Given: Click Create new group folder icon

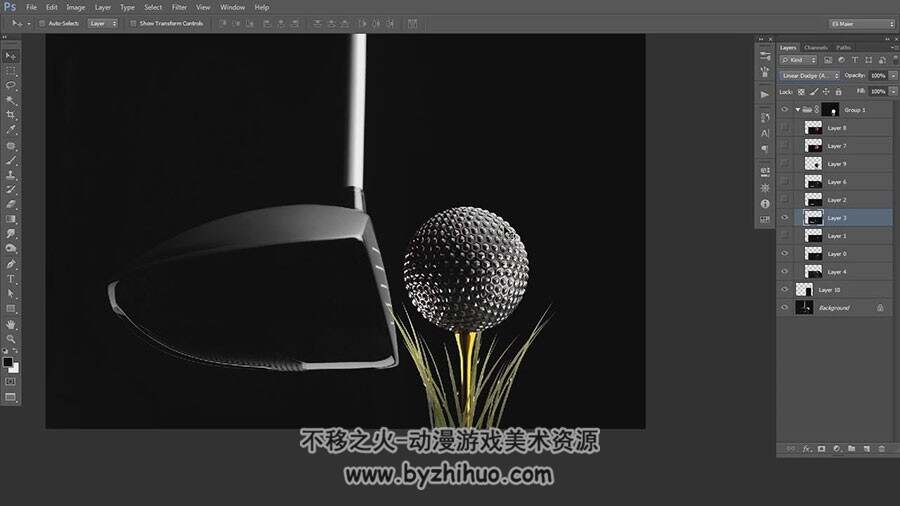Looking at the screenshot, I should [852, 449].
